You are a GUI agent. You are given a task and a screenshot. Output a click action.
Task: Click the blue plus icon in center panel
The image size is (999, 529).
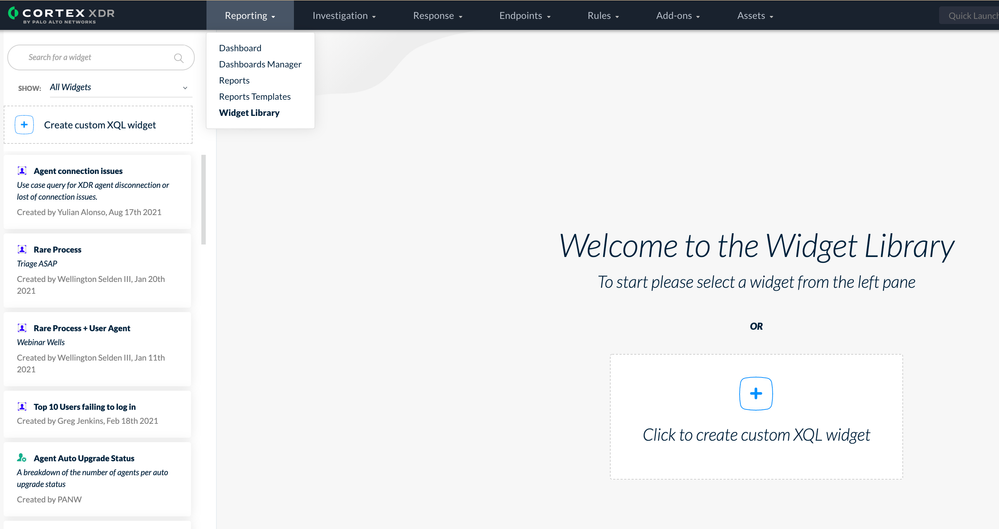(756, 394)
